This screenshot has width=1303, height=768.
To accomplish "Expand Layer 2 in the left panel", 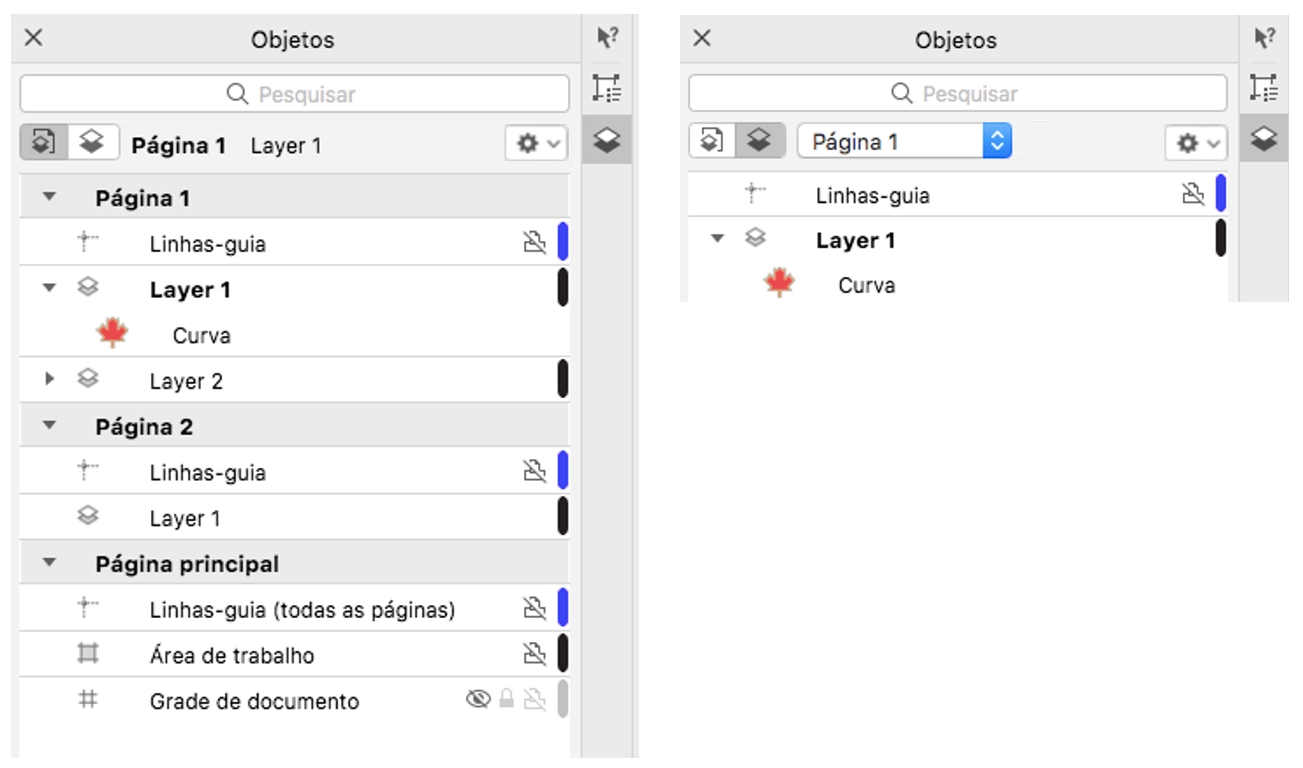I will point(49,380).
